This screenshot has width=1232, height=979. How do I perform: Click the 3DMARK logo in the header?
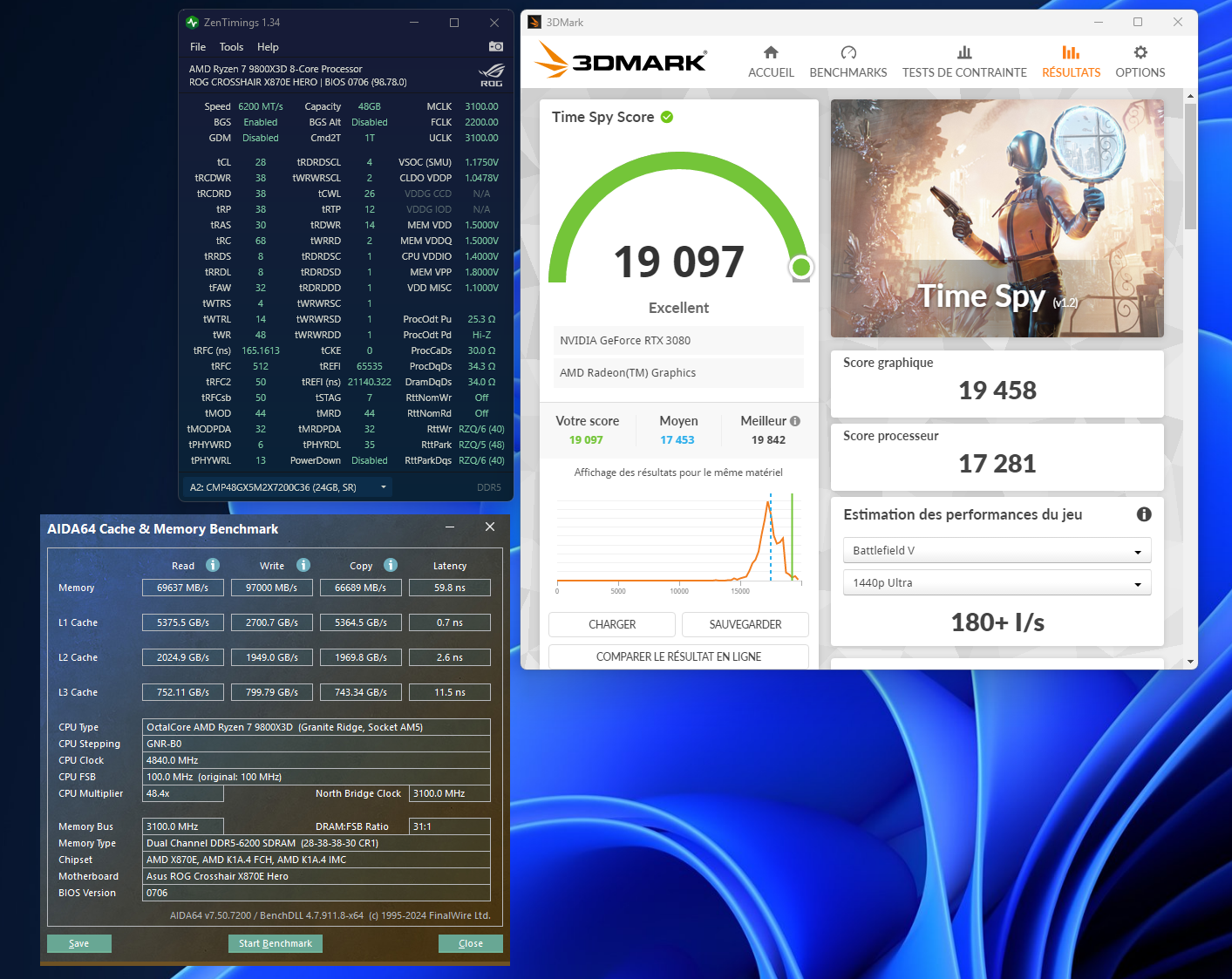(620, 60)
